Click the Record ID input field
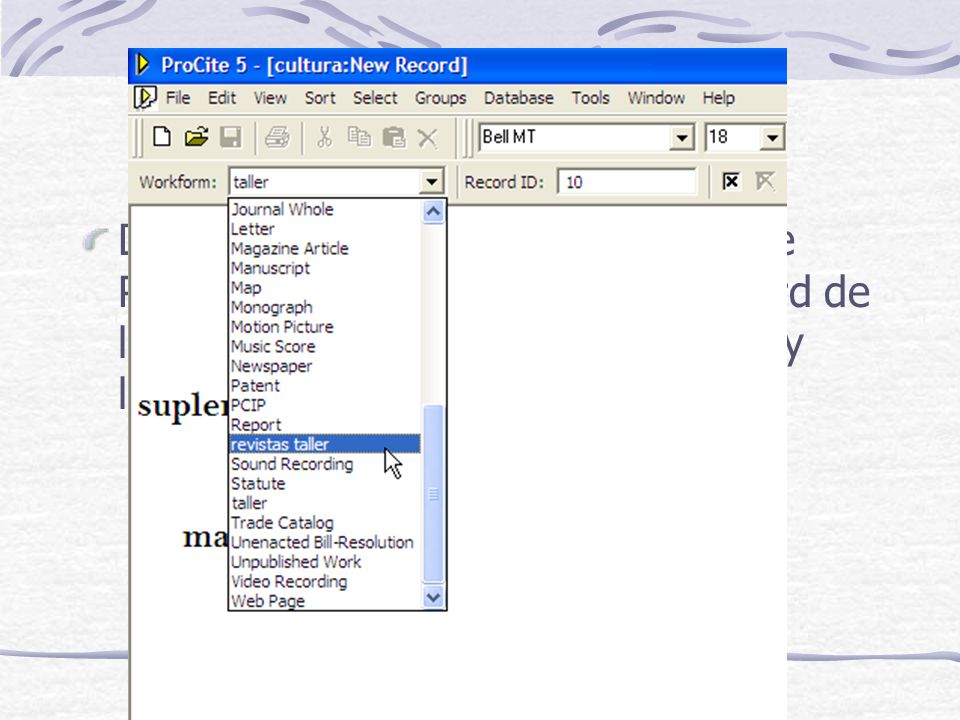The width and height of the screenshot is (960, 720). pyautogui.click(x=627, y=182)
